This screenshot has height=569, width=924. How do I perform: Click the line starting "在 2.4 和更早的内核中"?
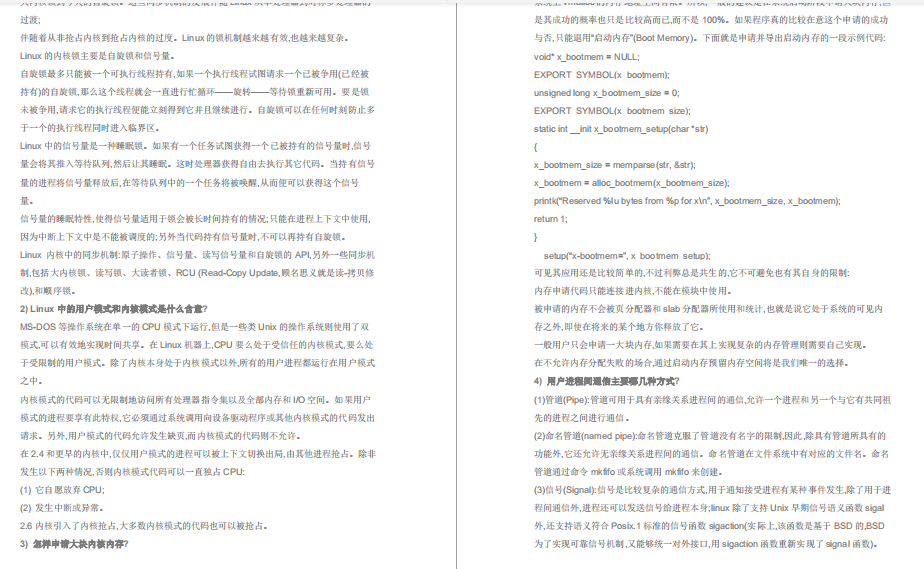tap(198, 454)
